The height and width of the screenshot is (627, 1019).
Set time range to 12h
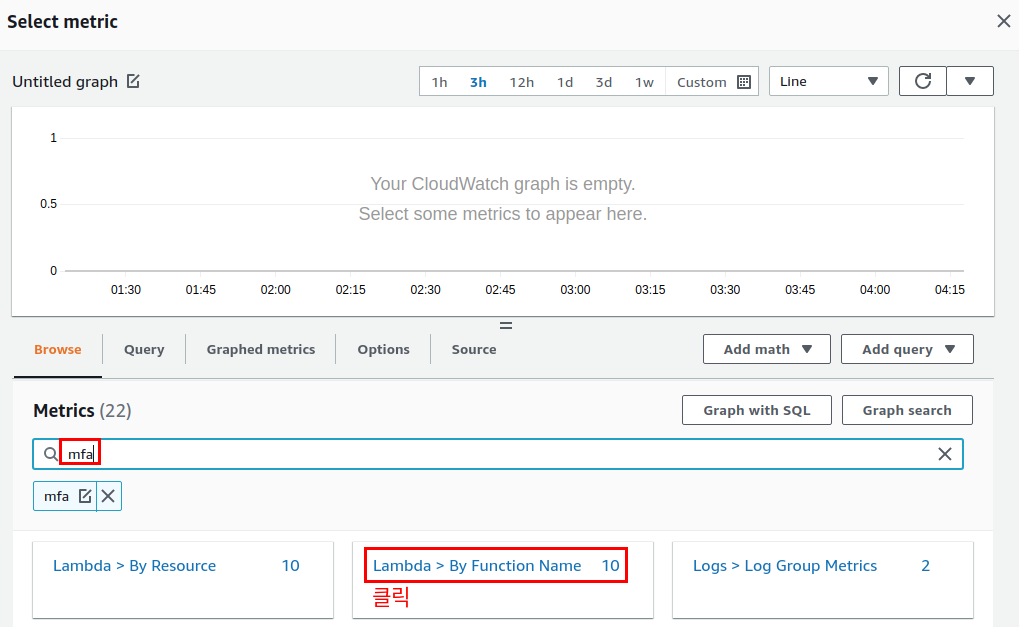[x=521, y=82]
